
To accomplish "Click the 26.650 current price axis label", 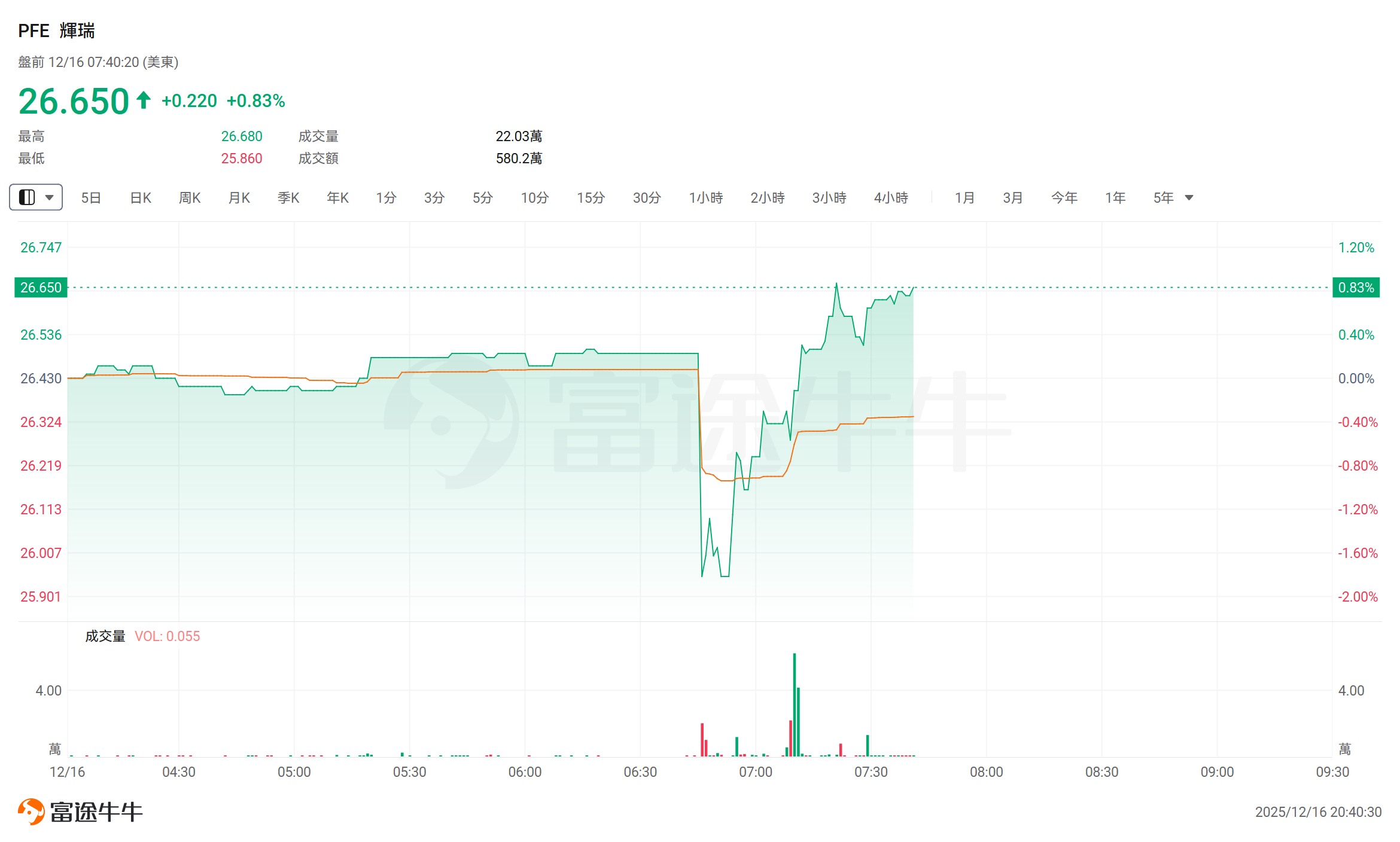I will 41,288.
